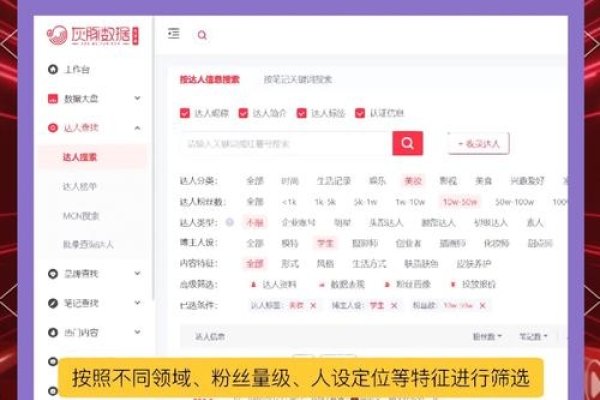Select 模特 under 博主人设
The height and width of the screenshot is (400, 600).
tap(290, 243)
